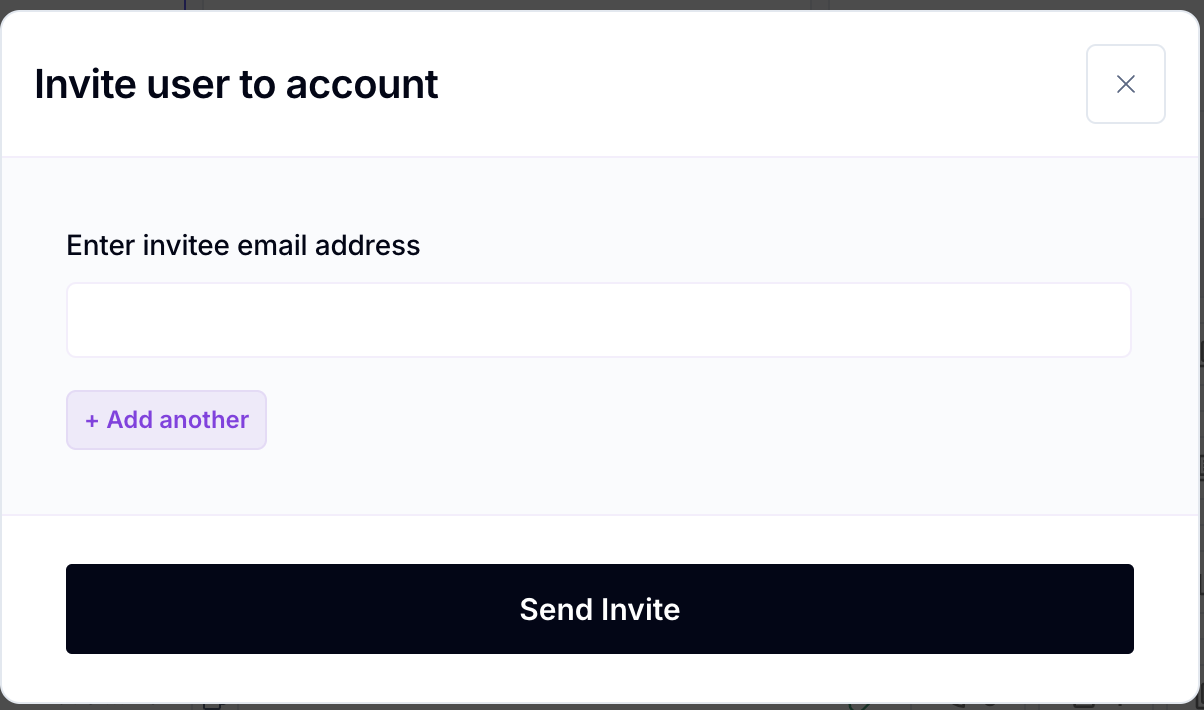
Task: Add another invitee email row
Action: (x=166, y=420)
